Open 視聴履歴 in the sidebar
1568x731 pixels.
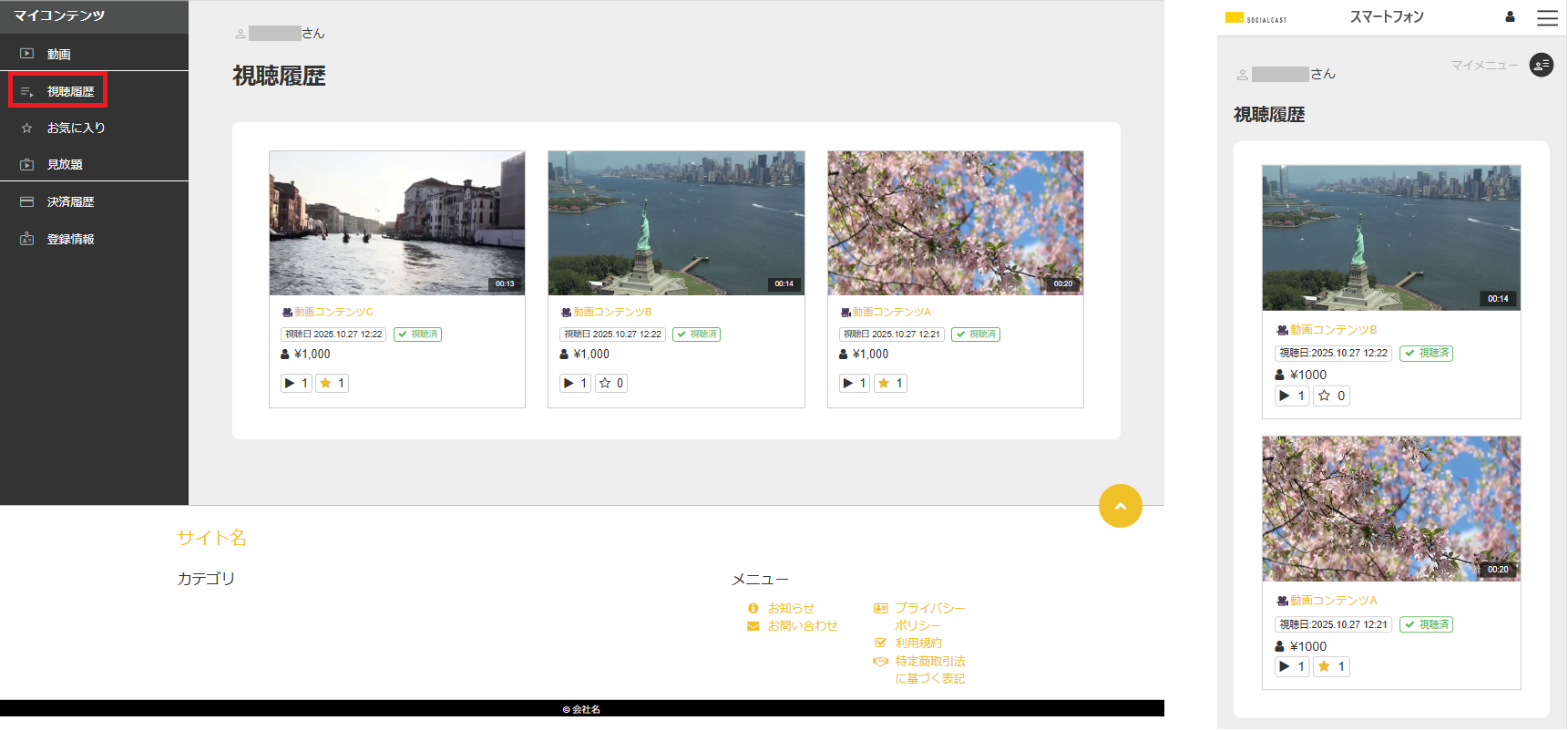click(x=70, y=91)
